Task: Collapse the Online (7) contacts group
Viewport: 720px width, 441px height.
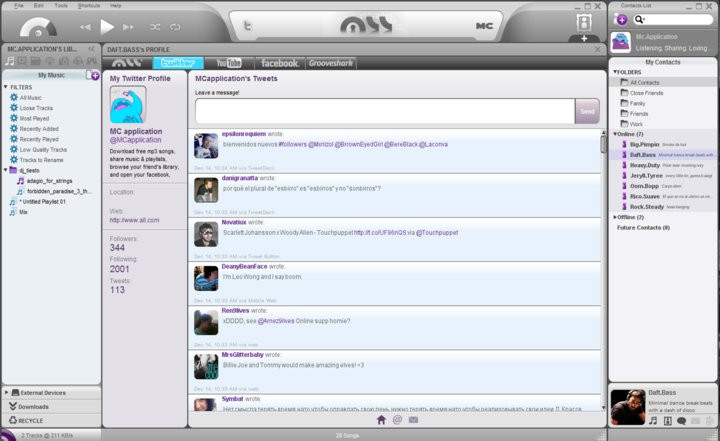Action: [x=615, y=134]
